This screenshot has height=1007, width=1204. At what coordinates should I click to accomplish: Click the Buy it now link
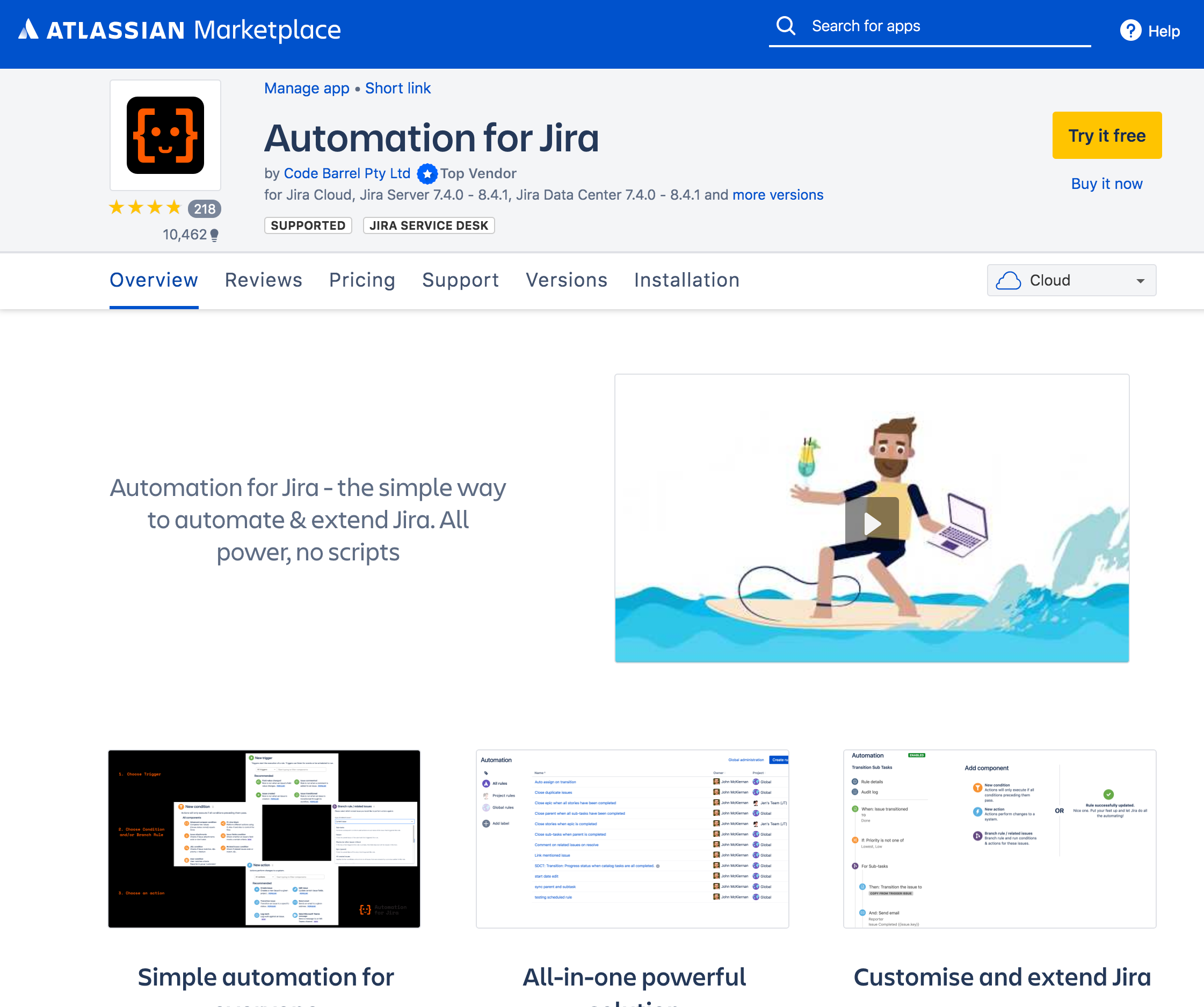pos(1107,184)
